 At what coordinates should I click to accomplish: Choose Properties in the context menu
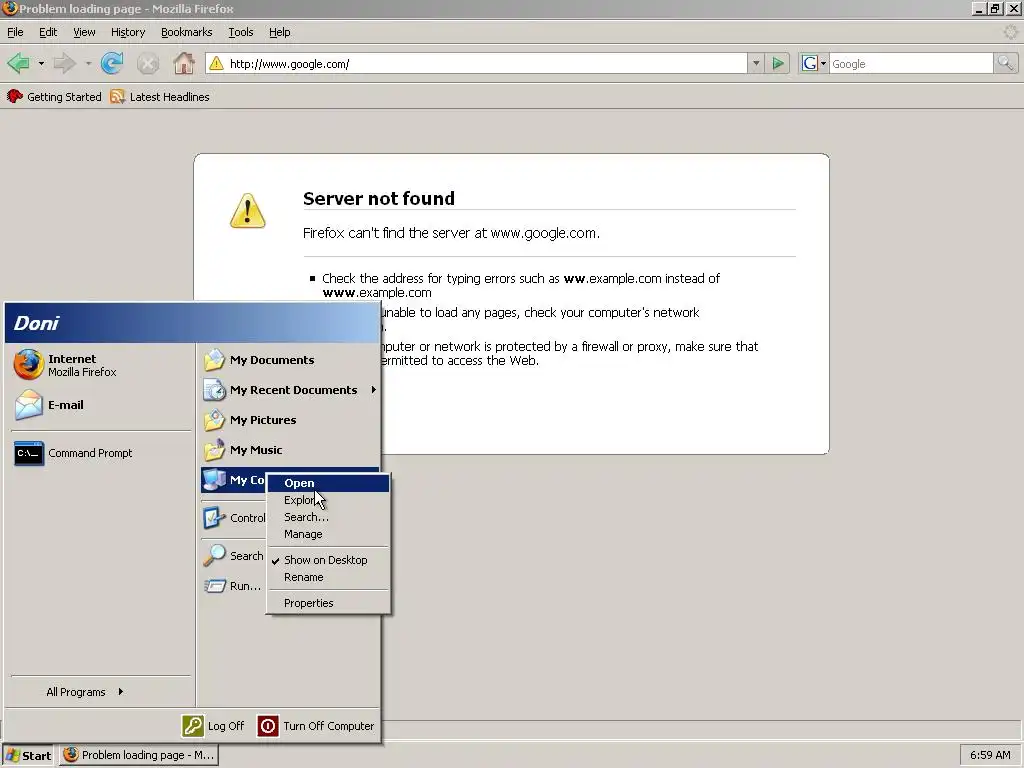pos(328,603)
